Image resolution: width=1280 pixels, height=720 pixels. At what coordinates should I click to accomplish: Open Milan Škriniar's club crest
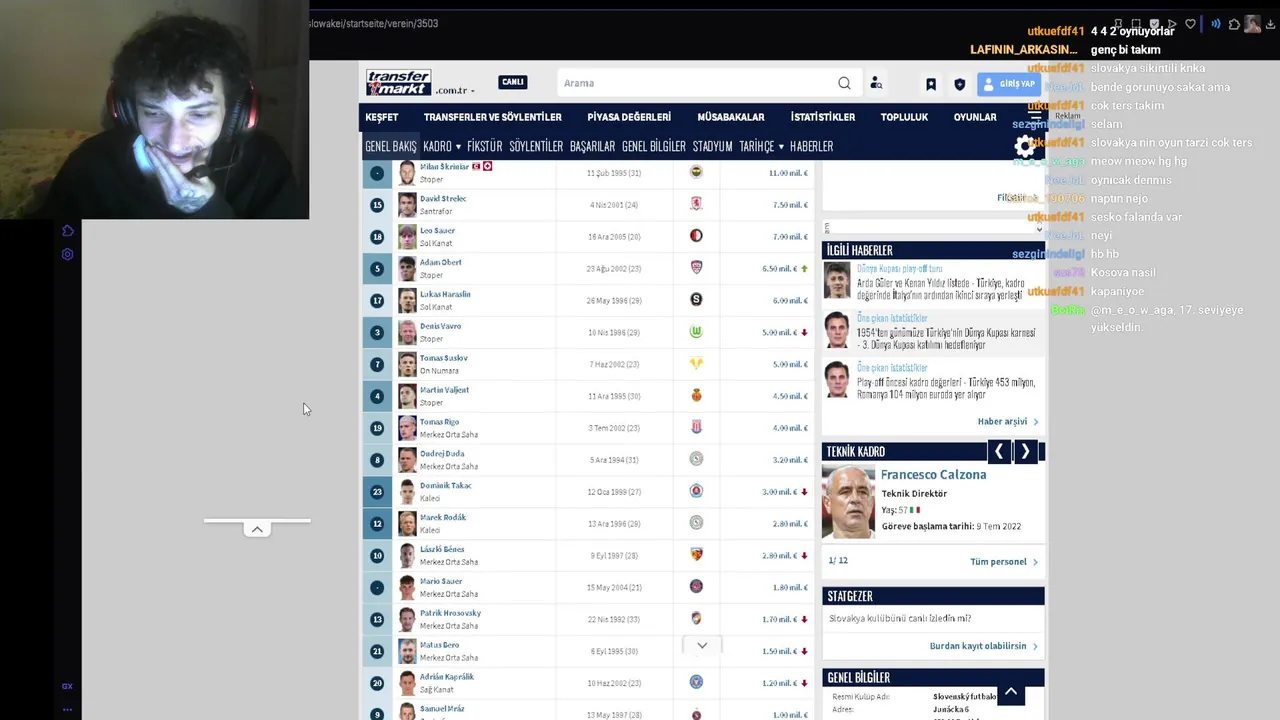click(x=696, y=172)
